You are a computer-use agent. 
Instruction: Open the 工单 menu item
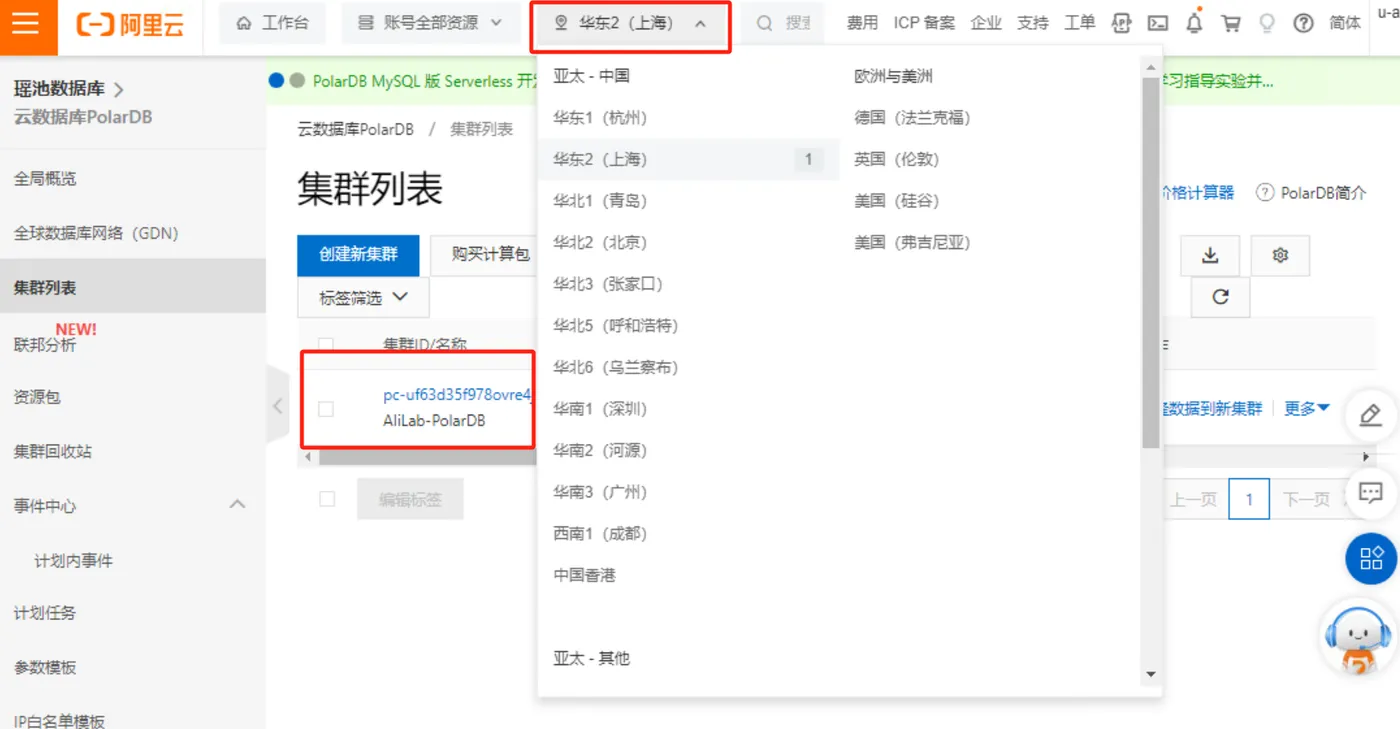1080,23
